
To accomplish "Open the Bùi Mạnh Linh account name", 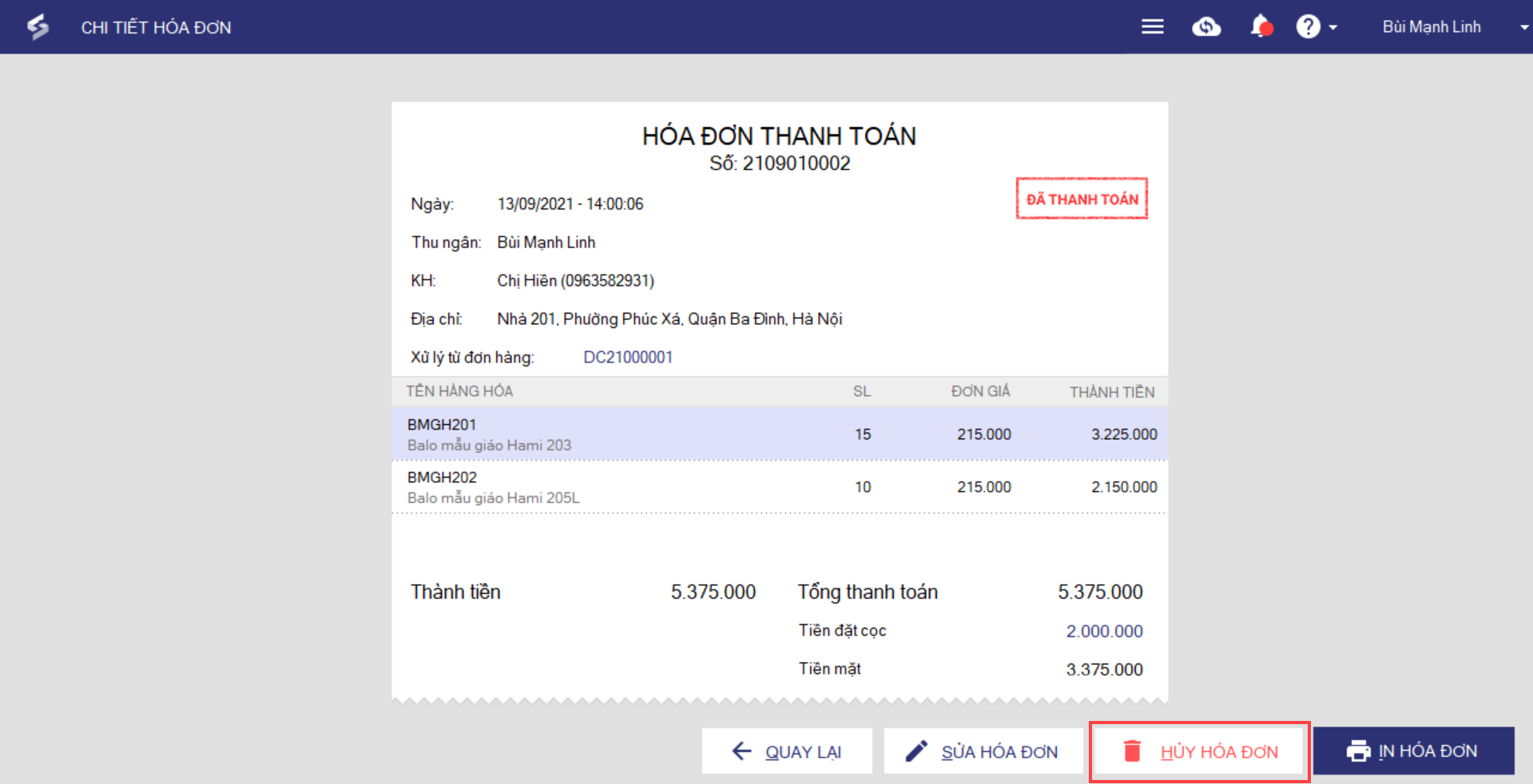I will (1431, 27).
